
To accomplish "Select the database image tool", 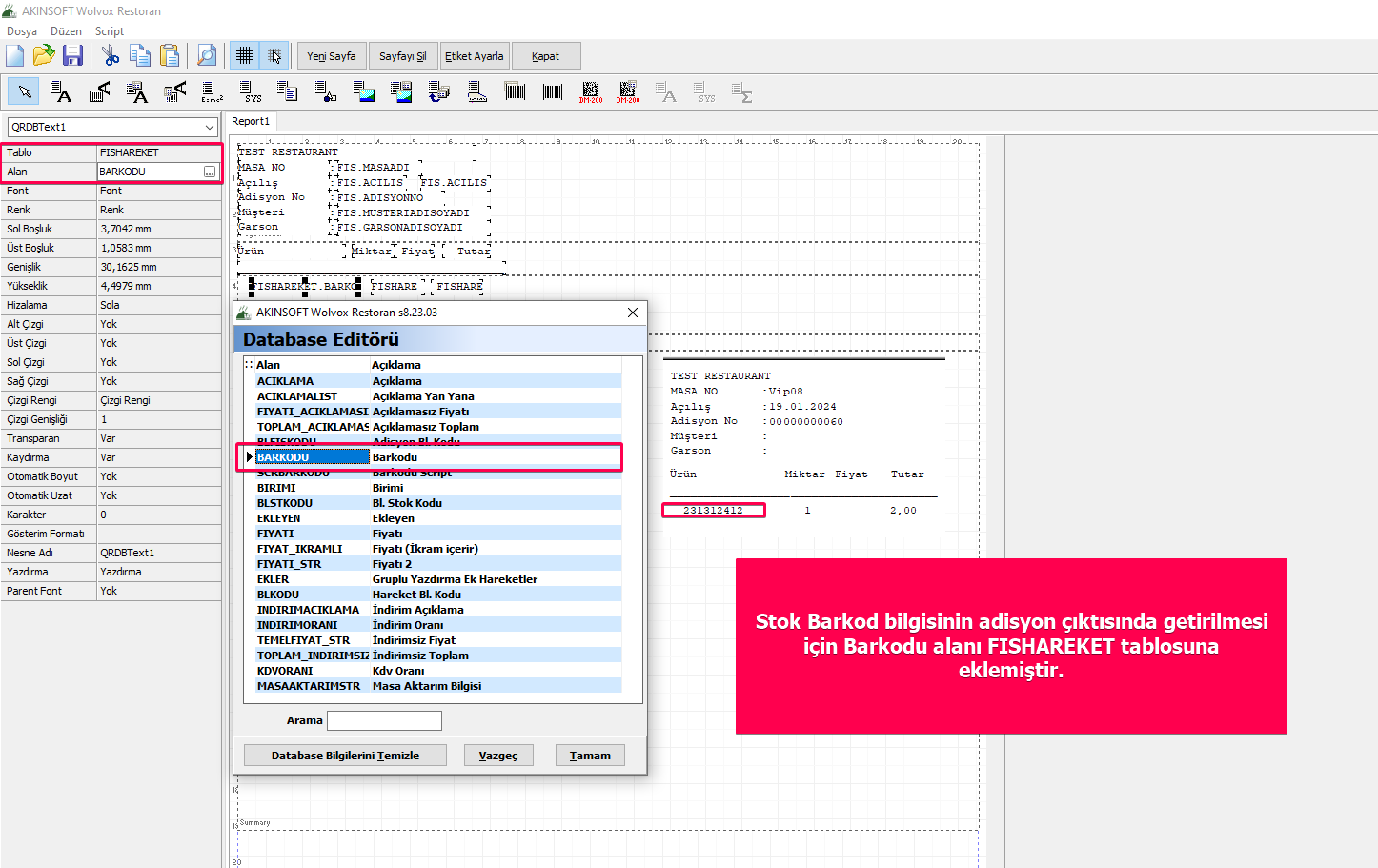I will [401, 92].
